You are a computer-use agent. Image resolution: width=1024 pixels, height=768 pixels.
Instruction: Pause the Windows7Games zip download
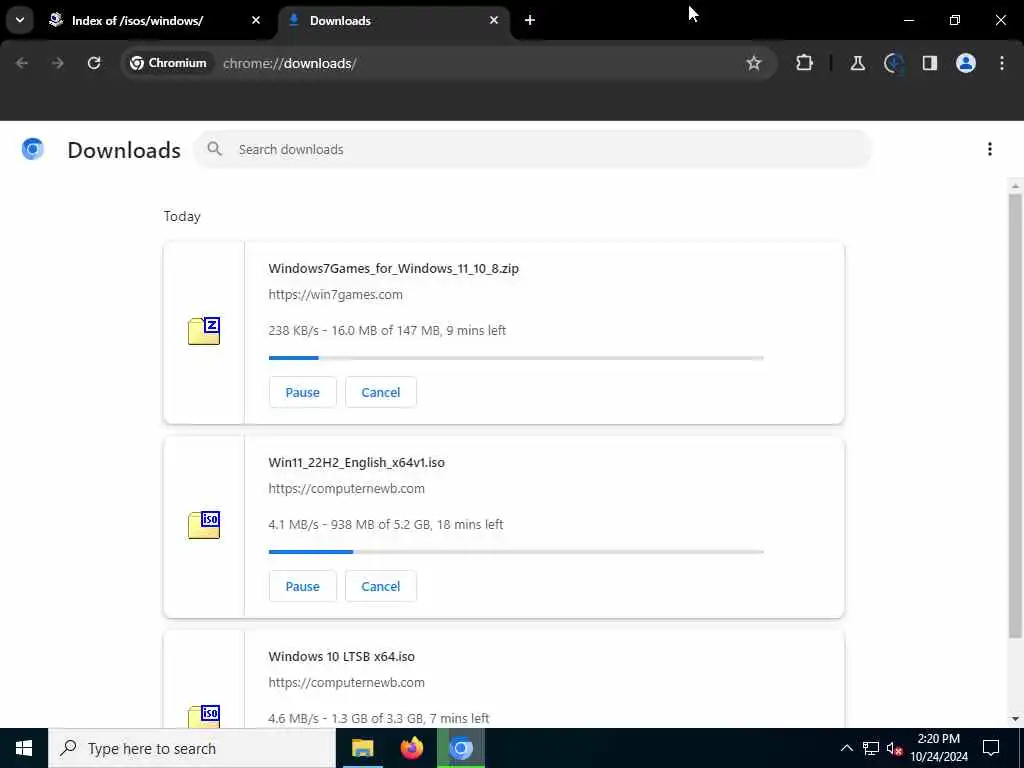click(x=302, y=392)
